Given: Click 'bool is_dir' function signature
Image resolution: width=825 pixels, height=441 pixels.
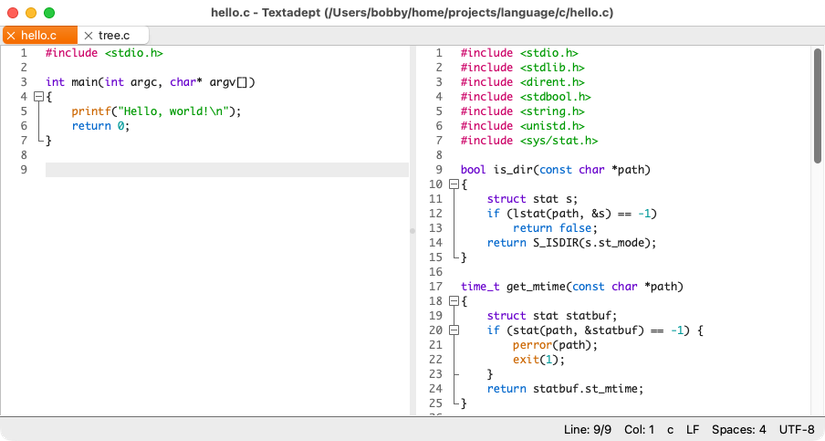Looking at the screenshot, I should point(556,169).
